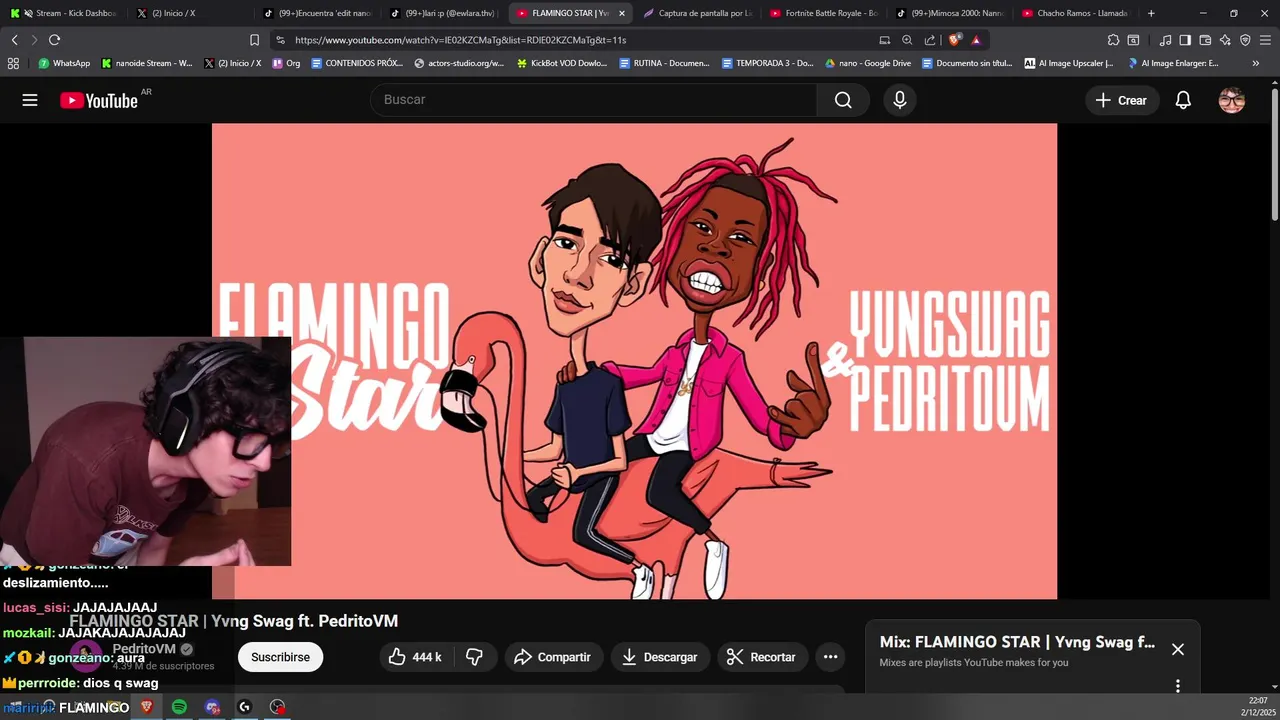Click the Descargar download button
Viewport: 1280px width, 720px height.
[660, 657]
